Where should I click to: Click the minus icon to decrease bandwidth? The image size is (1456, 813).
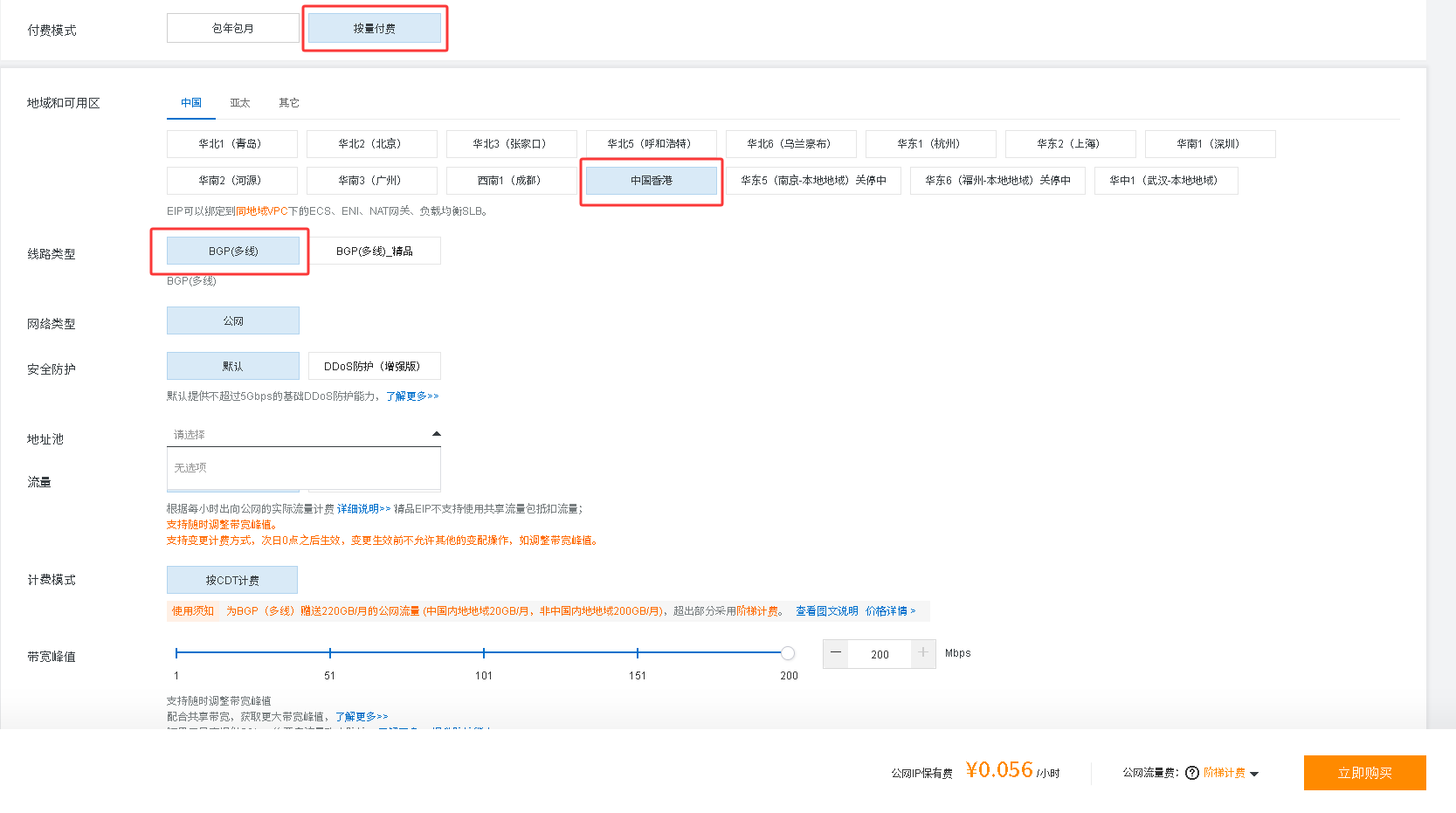tap(835, 652)
